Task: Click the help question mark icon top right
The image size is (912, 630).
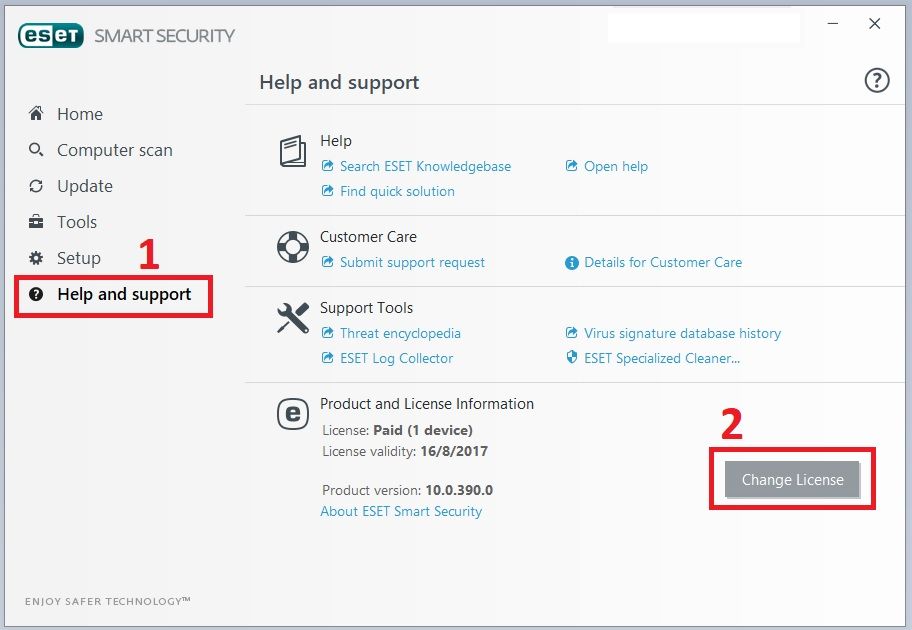Action: (x=876, y=81)
